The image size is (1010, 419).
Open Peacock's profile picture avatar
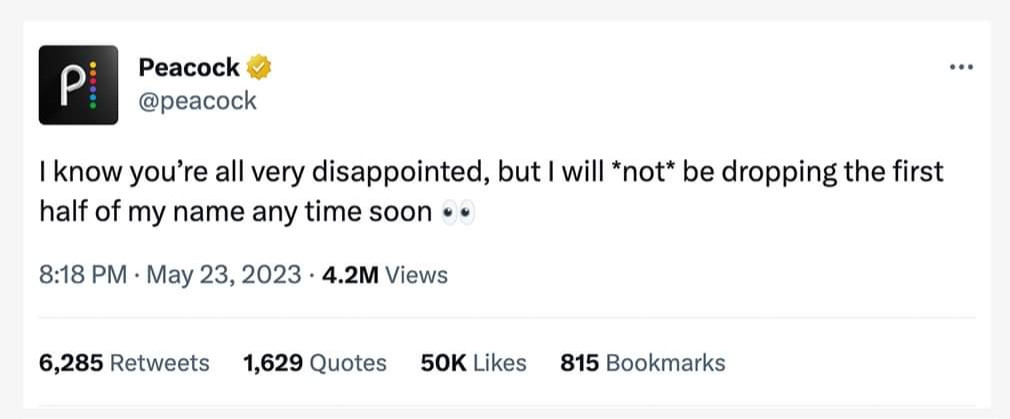tap(78, 85)
